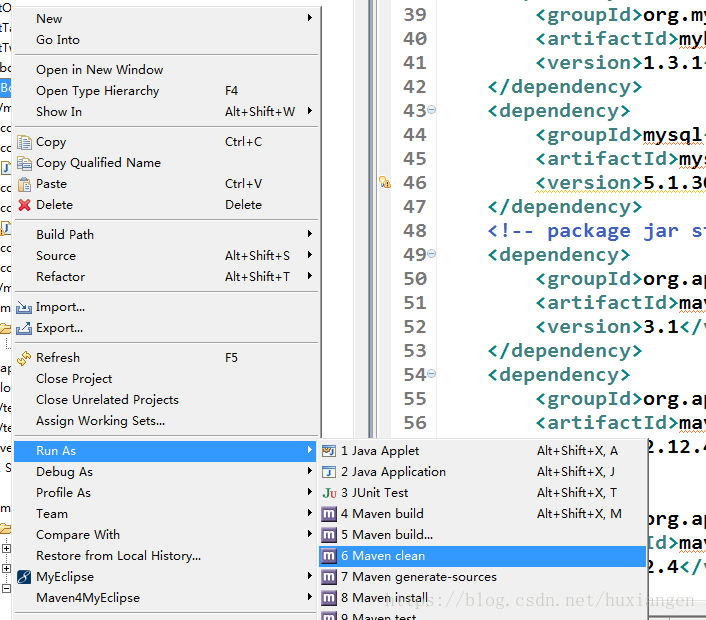Click the warning marker at line 46
The width and height of the screenshot is (706, 620).
[x=385, y=182]
